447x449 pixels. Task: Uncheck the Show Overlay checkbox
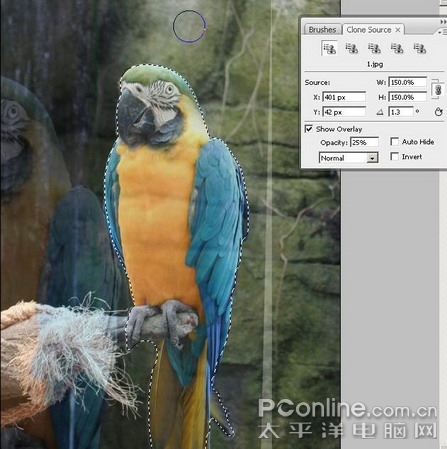(309, 129)
